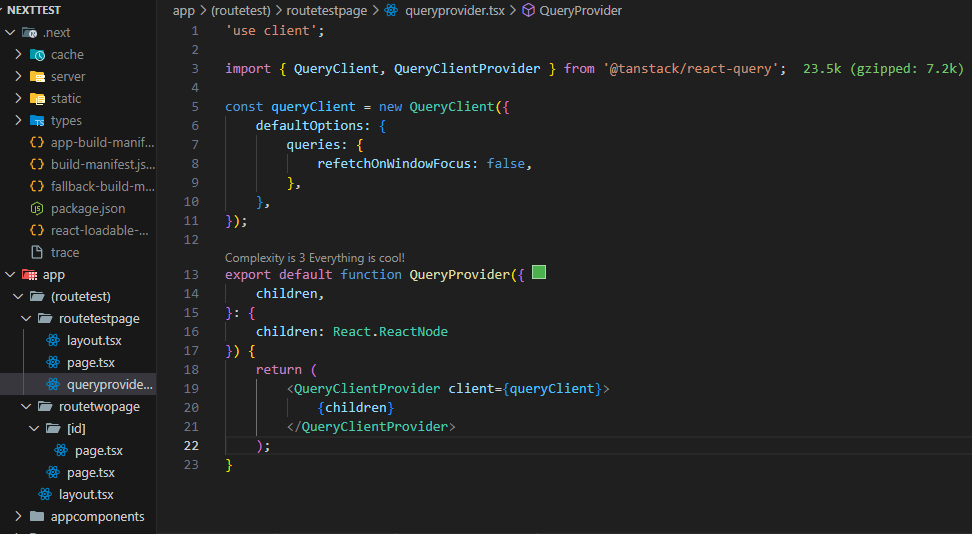
Task: Collapse the routetwopage folder chevron
Action: click(27, 406)
